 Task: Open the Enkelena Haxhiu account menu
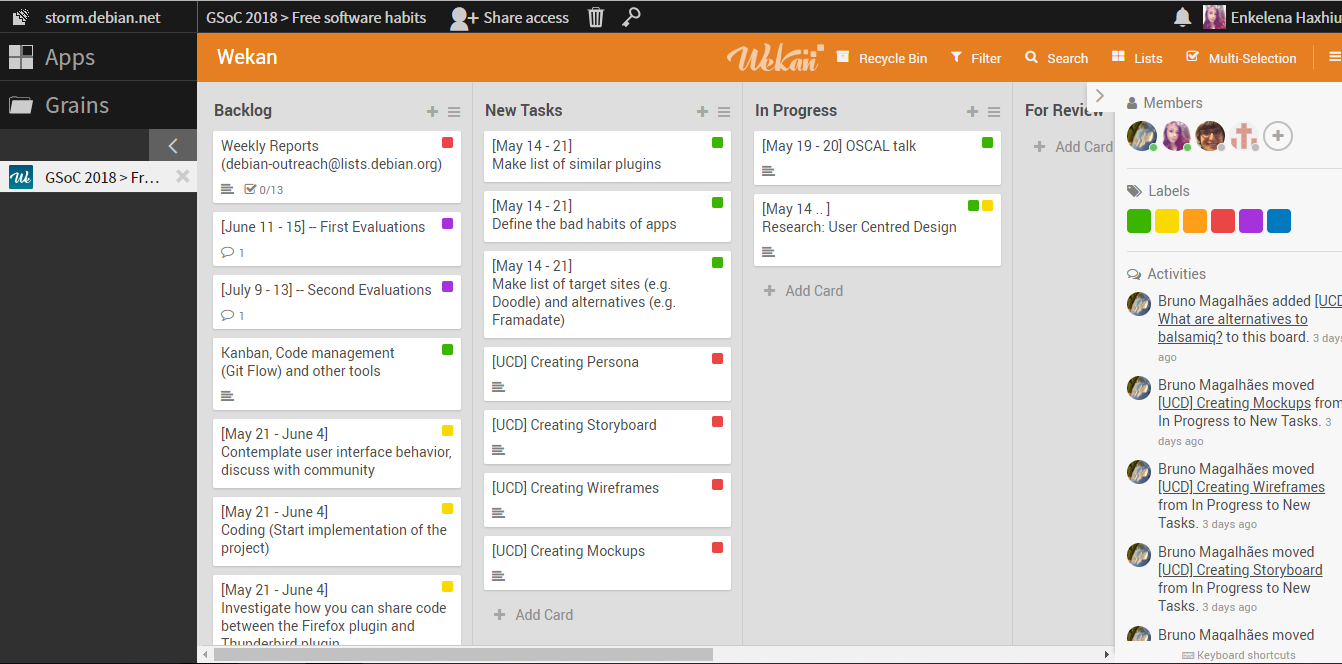pos(1272,17)
